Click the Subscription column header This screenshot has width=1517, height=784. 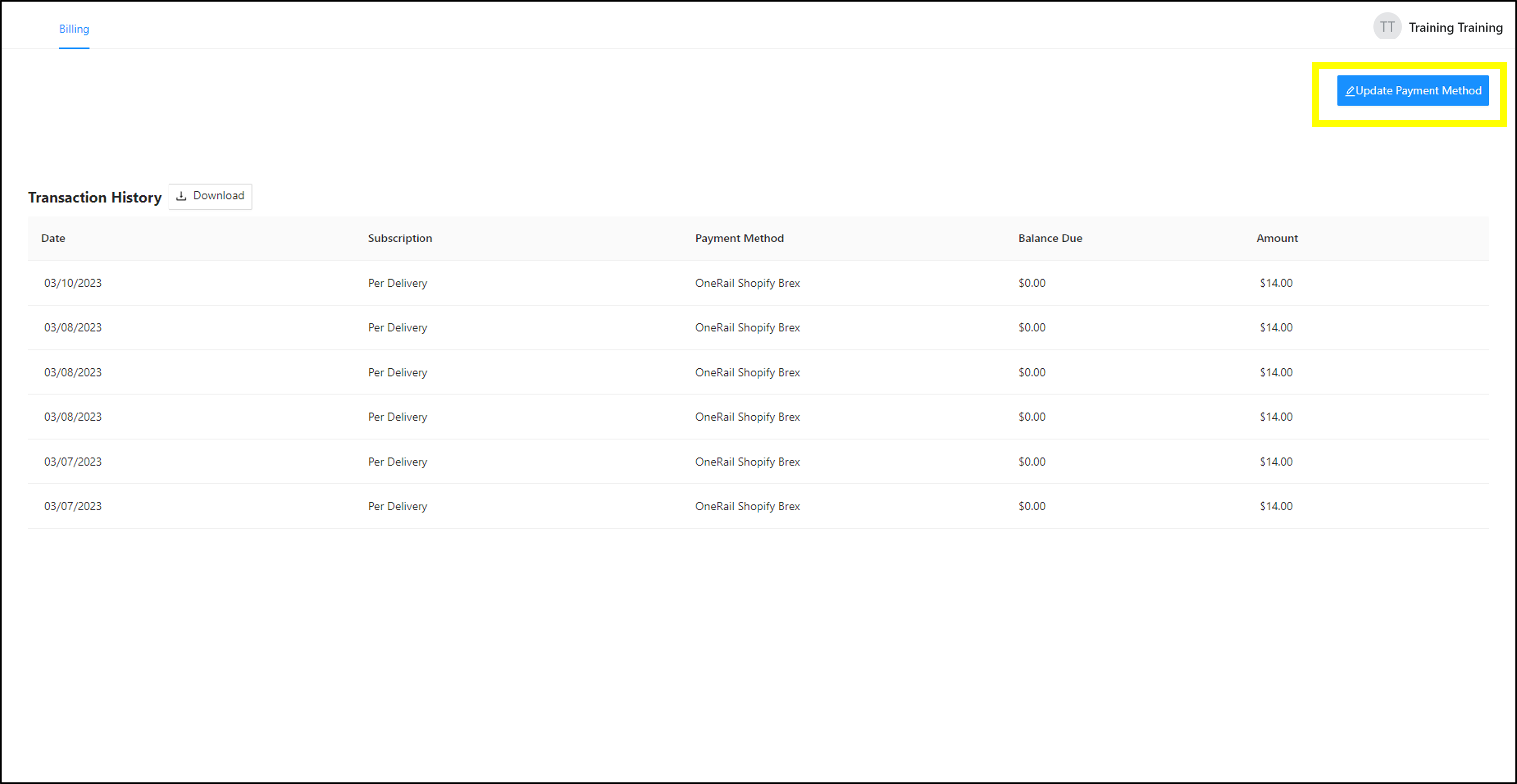click(x=400, y=238)
